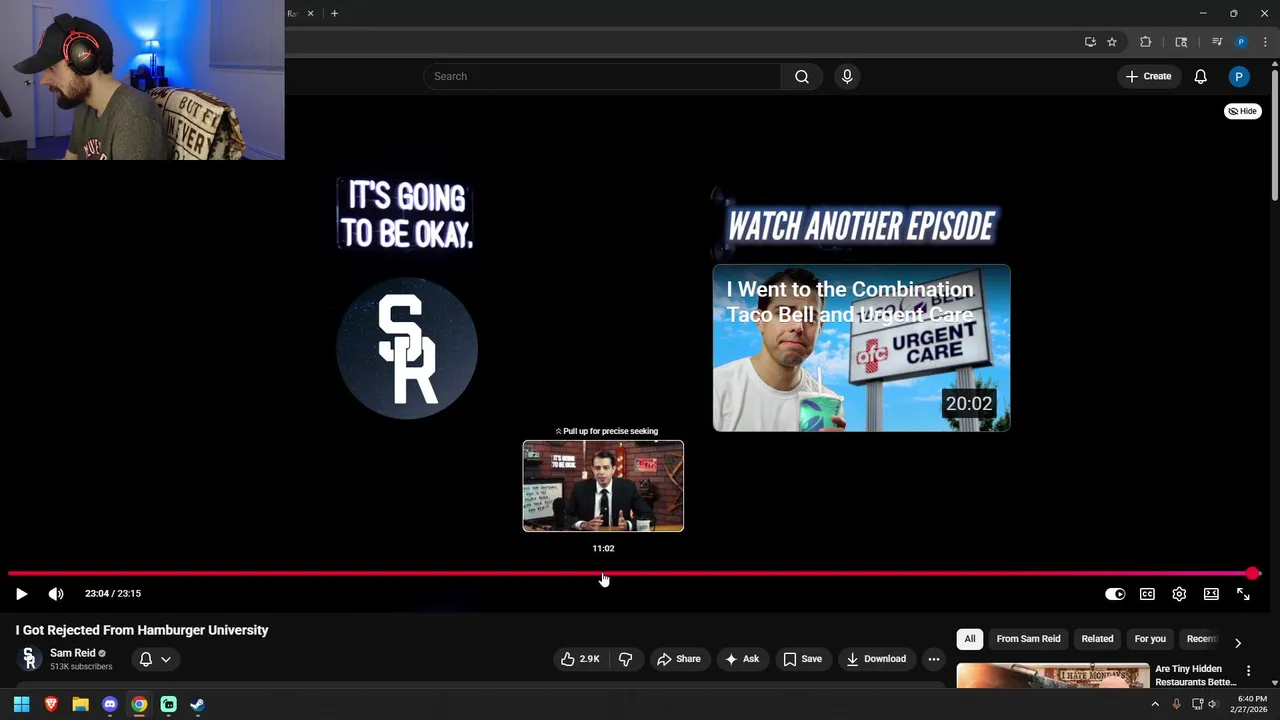Viewport: 1280px width, 720px height.
Task: Open the YouTube account avatar menu
Action: (1239, 77)
